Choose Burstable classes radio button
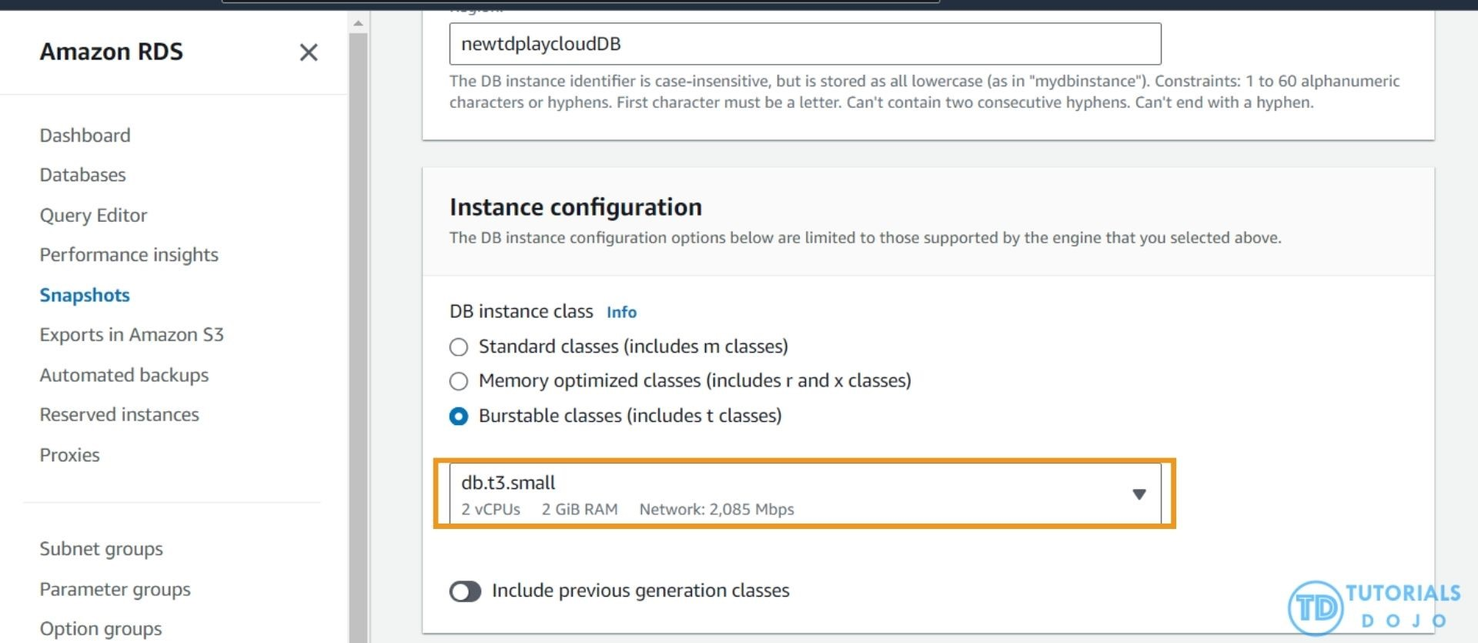Viewport: 1478px width, 643px height. tap(459, 416)
